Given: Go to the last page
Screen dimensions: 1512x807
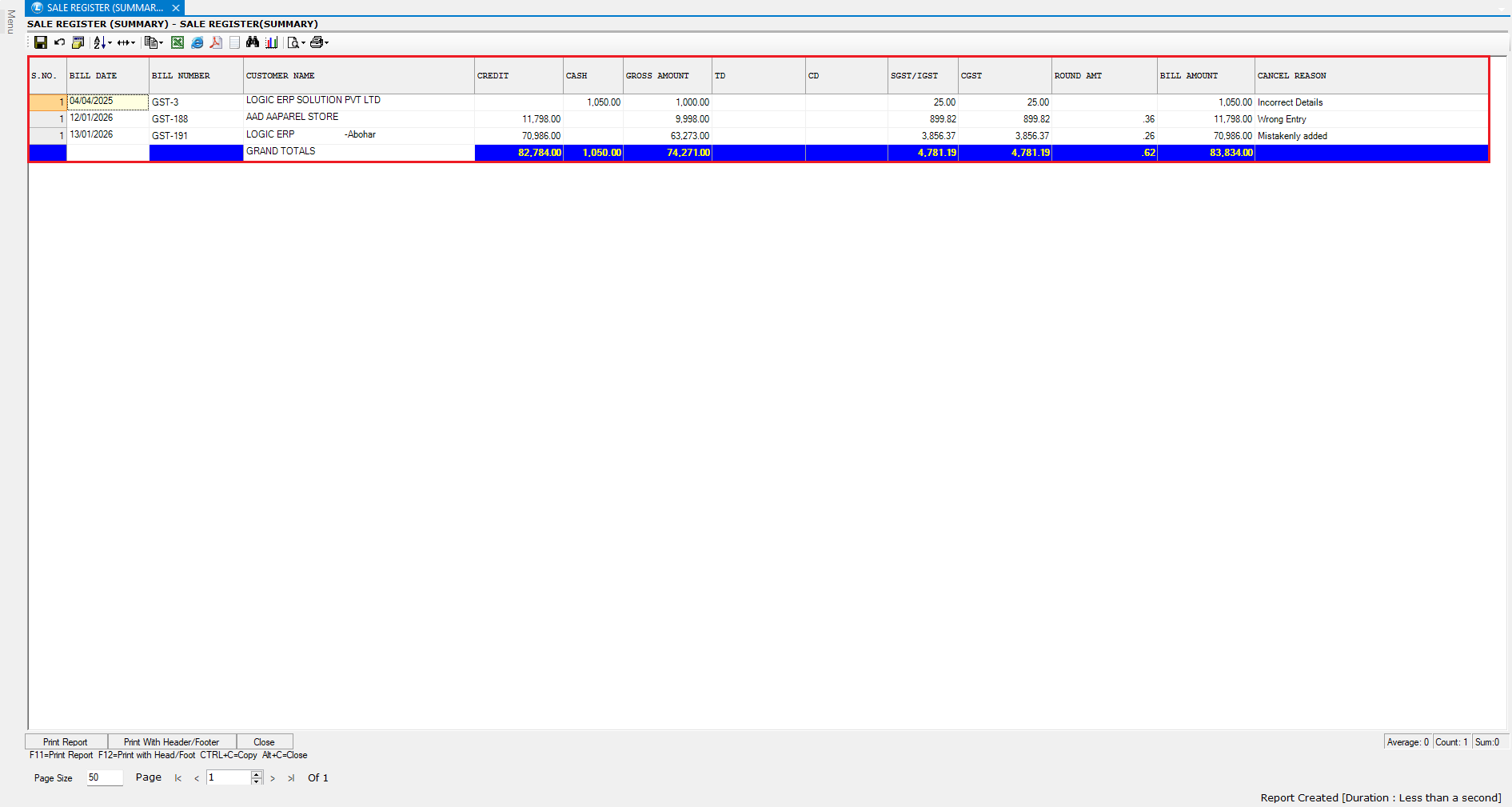Looking at the screenshot, I should click(291, 778).
